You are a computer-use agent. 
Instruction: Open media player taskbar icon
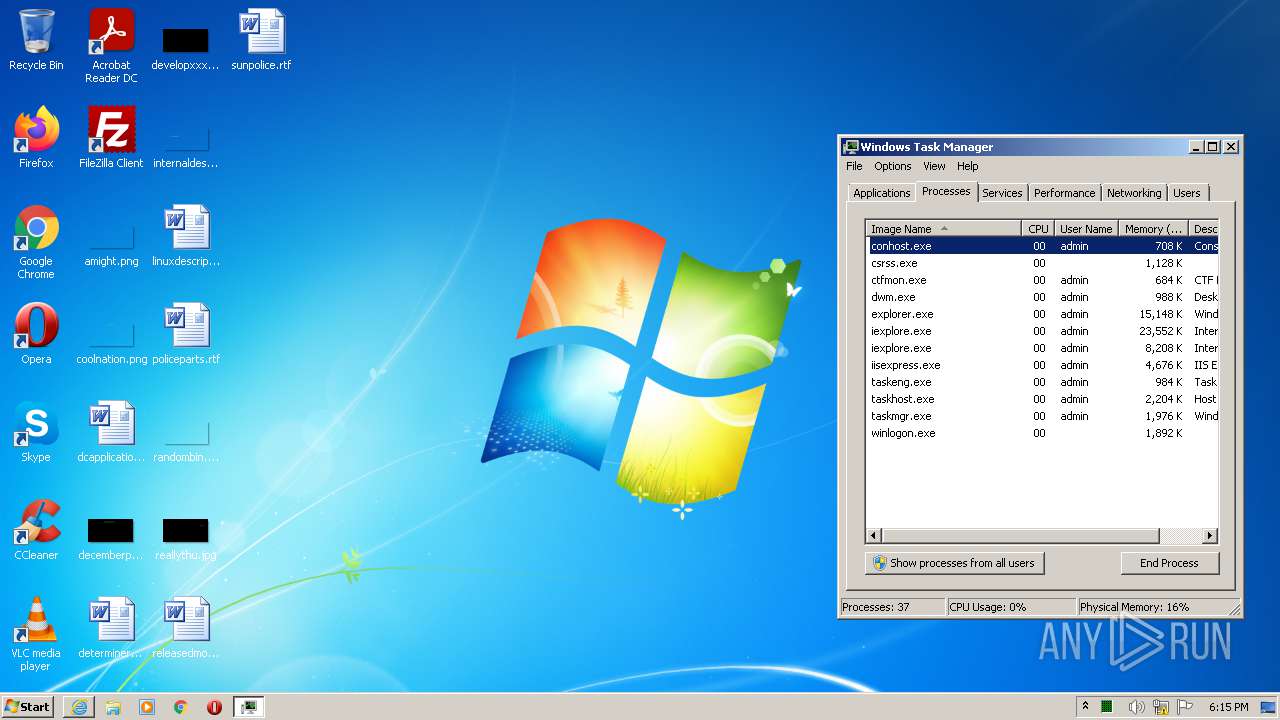tap(147, 706)
